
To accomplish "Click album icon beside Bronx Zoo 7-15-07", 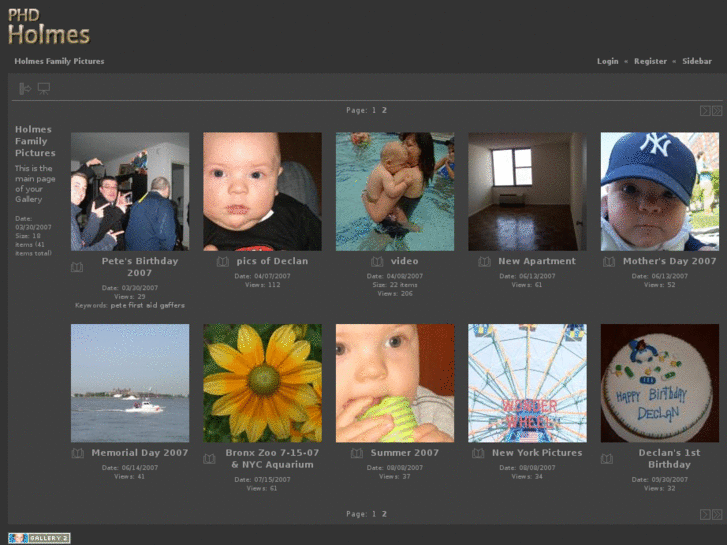I will (209, 459).
